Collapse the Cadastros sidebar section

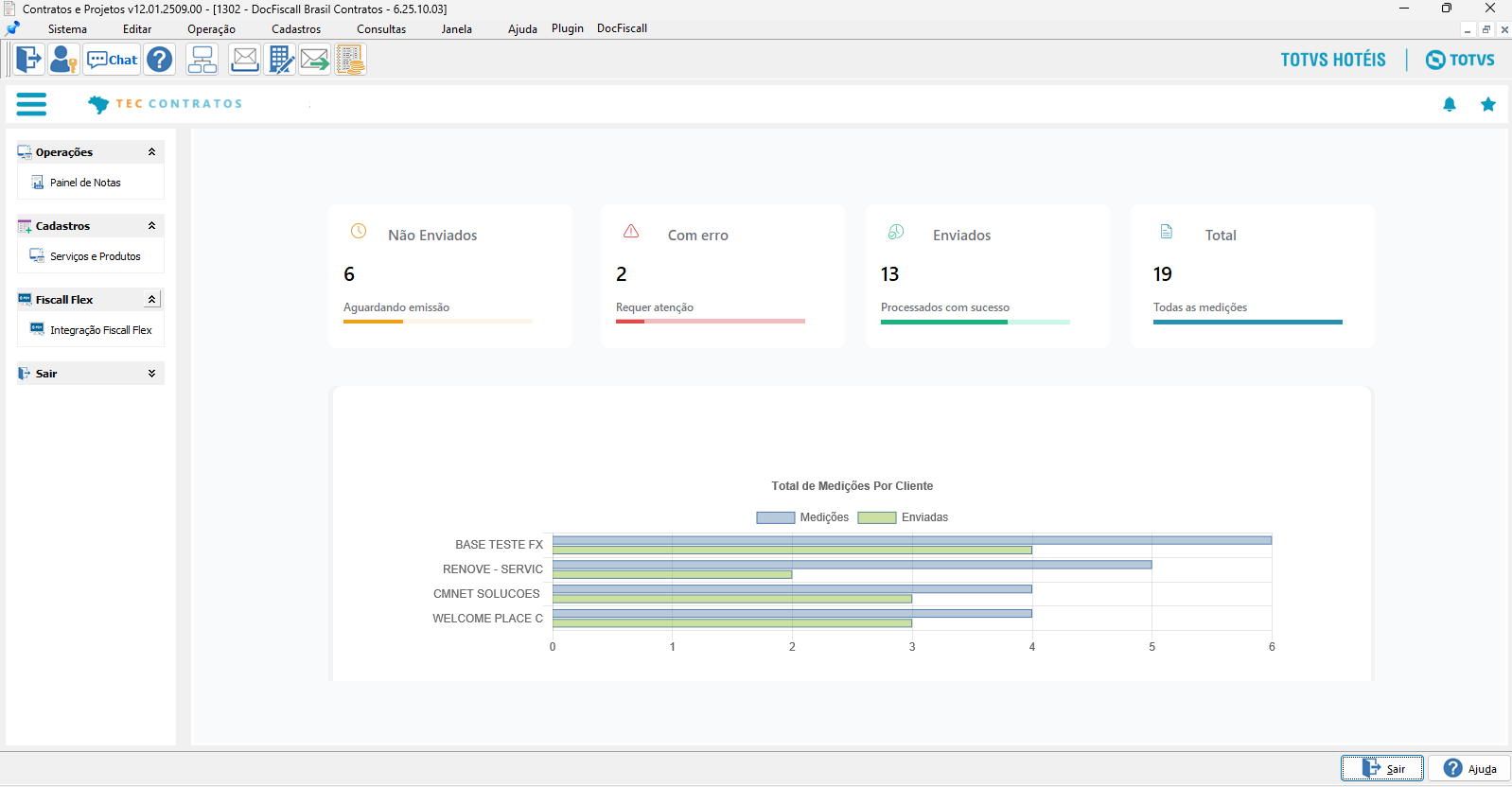pyautogui.click(x=151, y=225)
